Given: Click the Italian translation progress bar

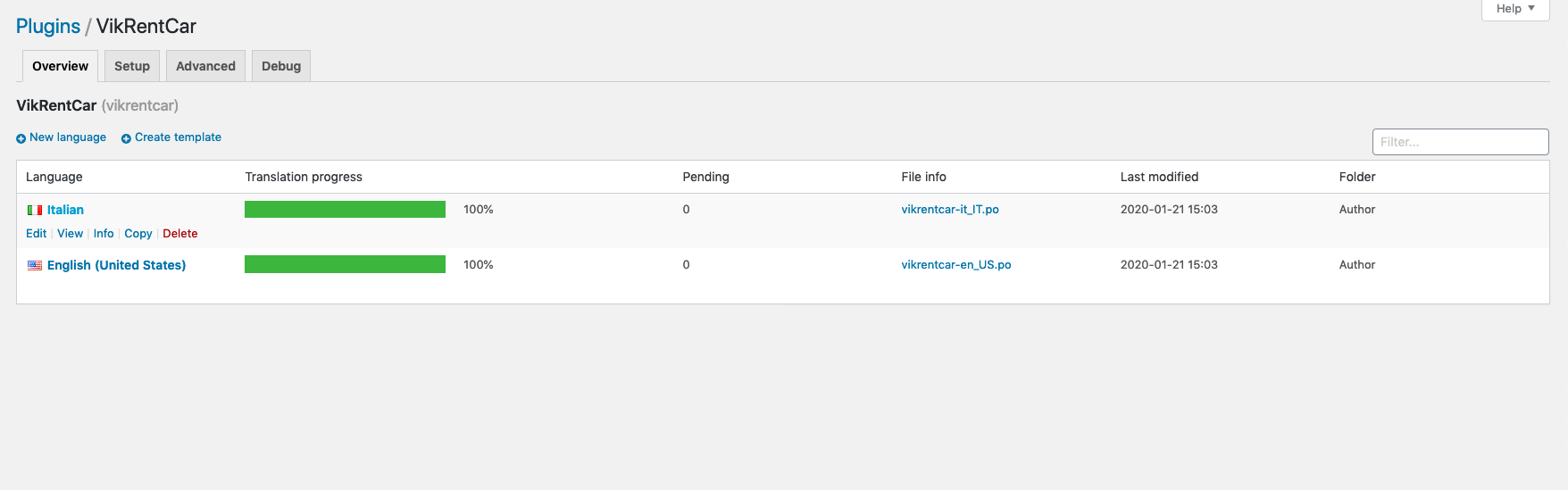Looking at the screenshot, I should coord(345,209).
